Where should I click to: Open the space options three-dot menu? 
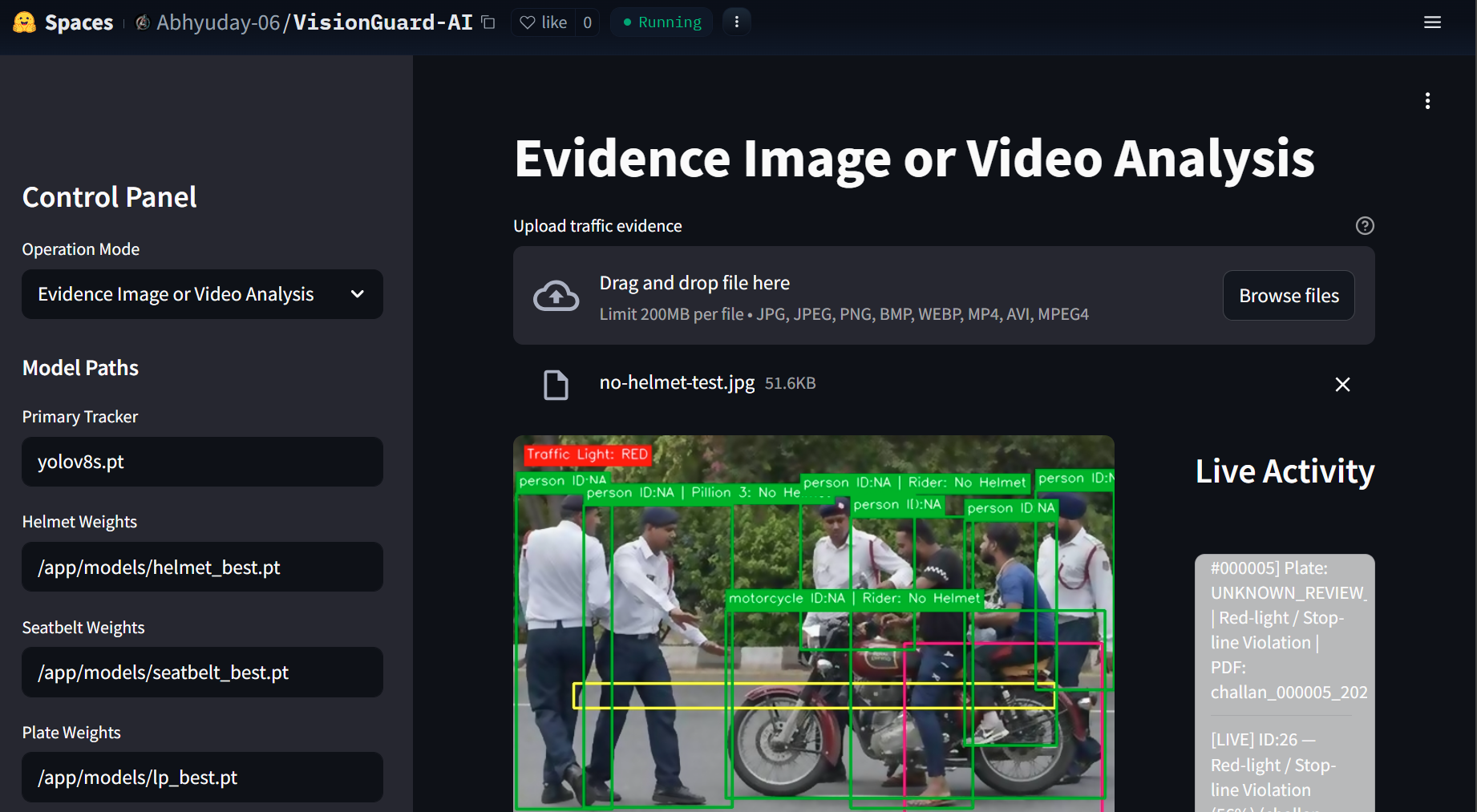736,22
